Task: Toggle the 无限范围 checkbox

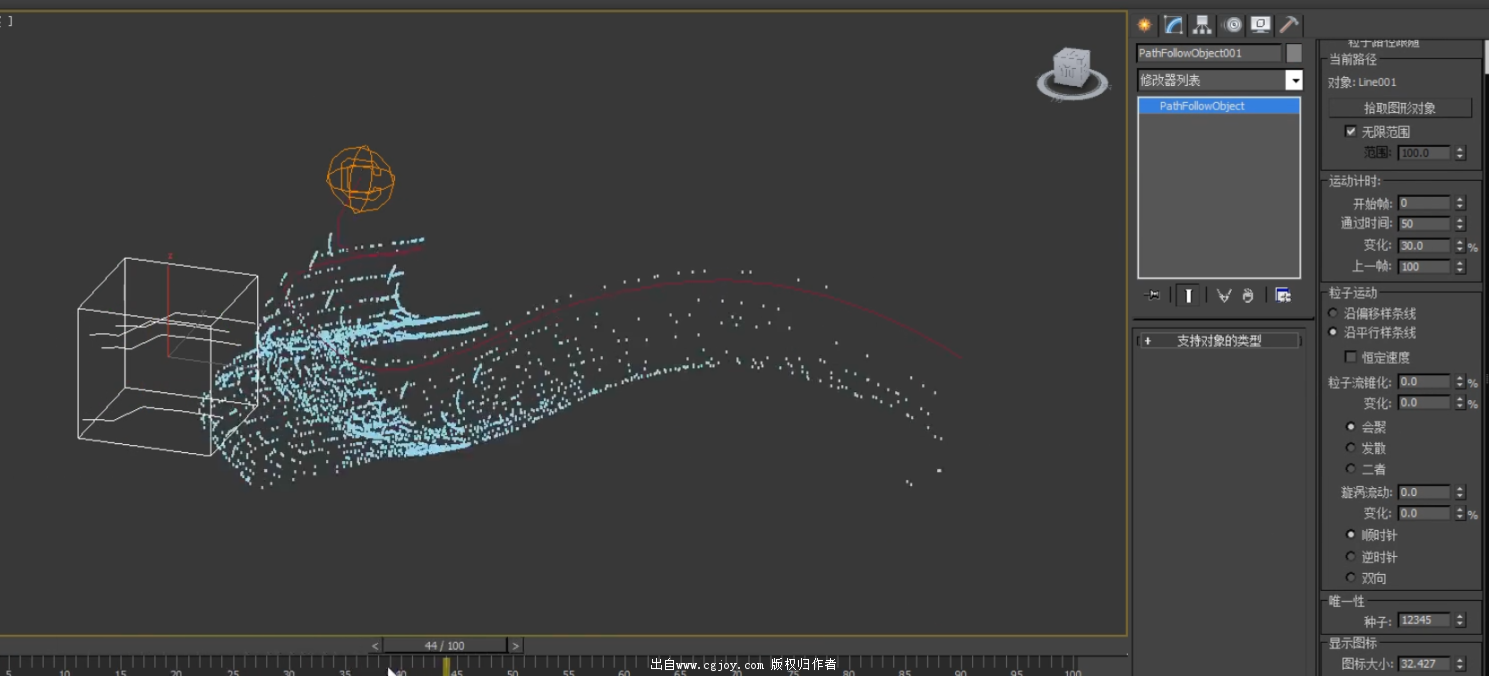Action: coord(1351,131)
